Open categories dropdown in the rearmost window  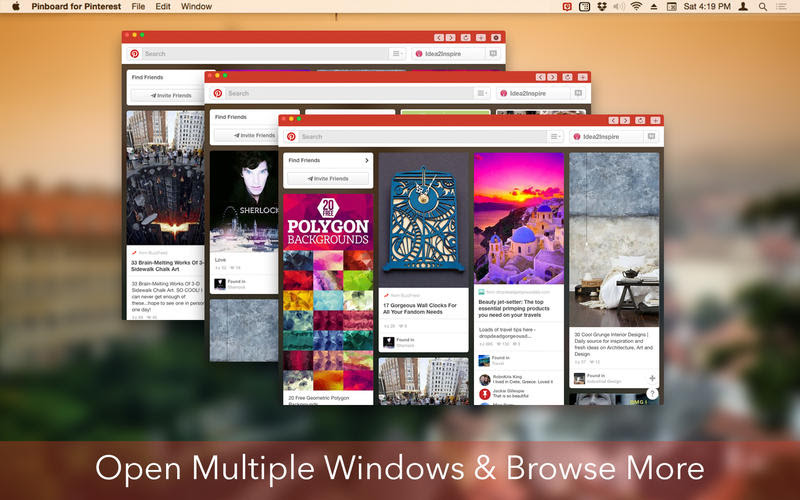(397, 54)
